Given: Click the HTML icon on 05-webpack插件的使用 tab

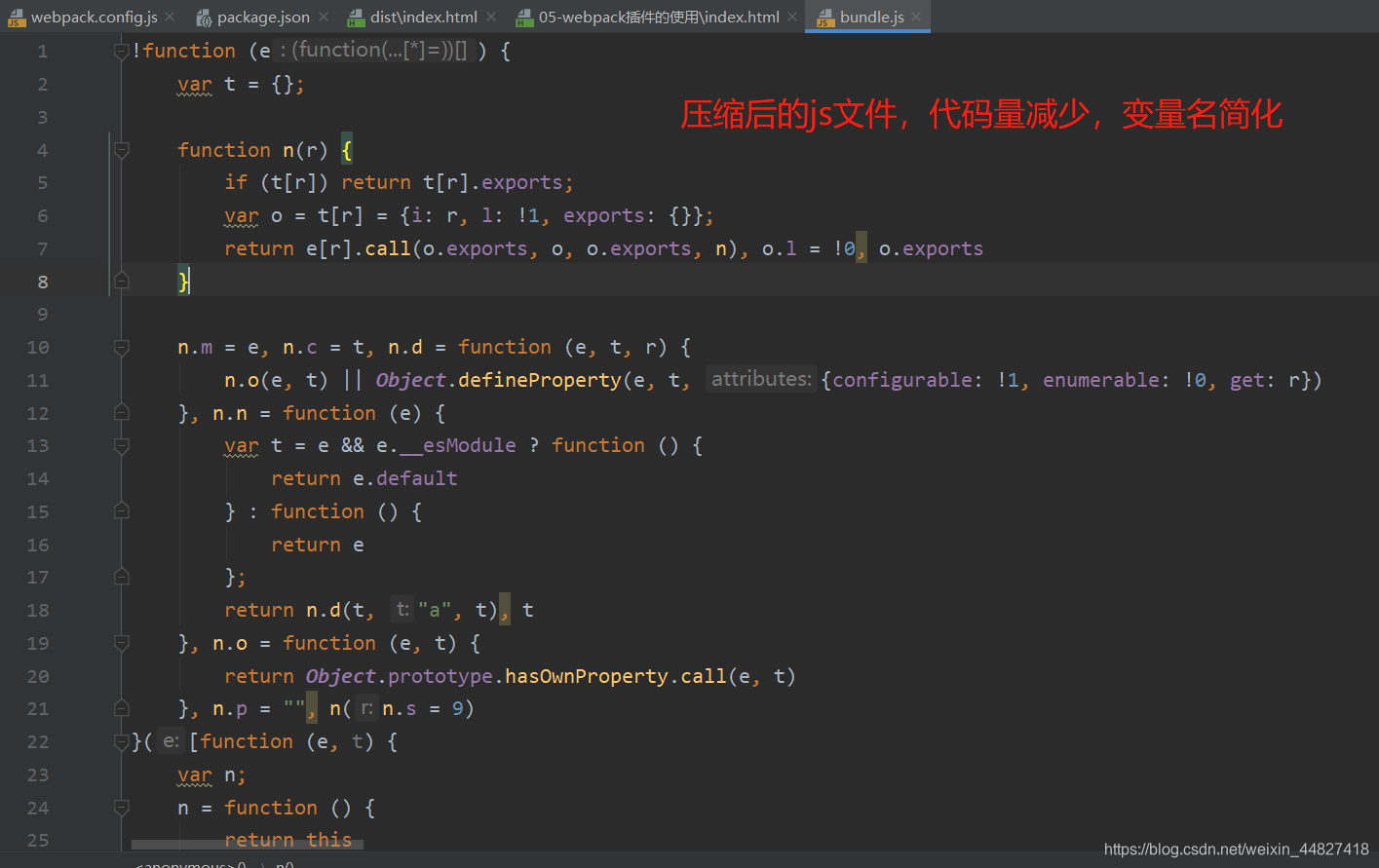Looking at the screenshot, I should (524, 18).
